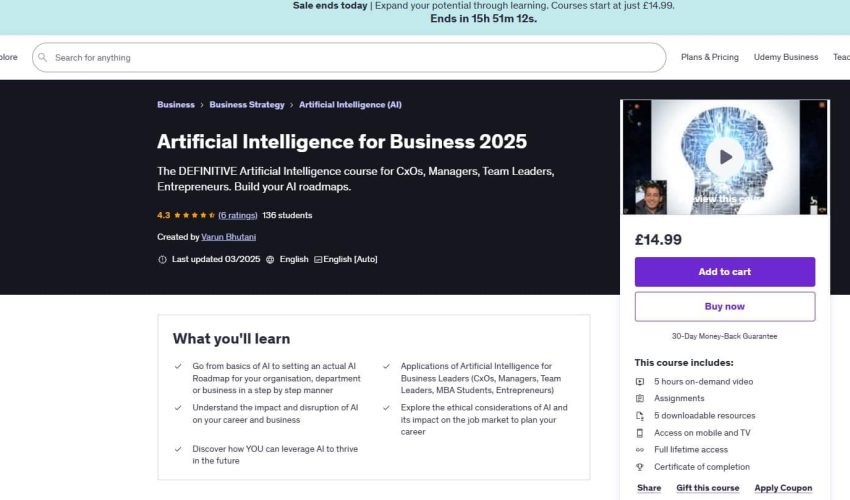This screenshot has width=850, height=500.
Task: Click the closed captions icon
Action: coord(318,259)
